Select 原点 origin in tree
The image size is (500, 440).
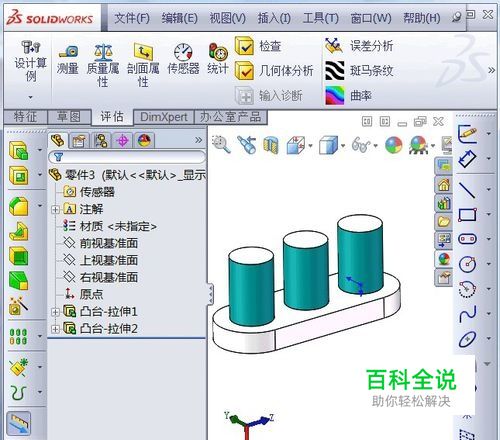click(x=84, y=294)
